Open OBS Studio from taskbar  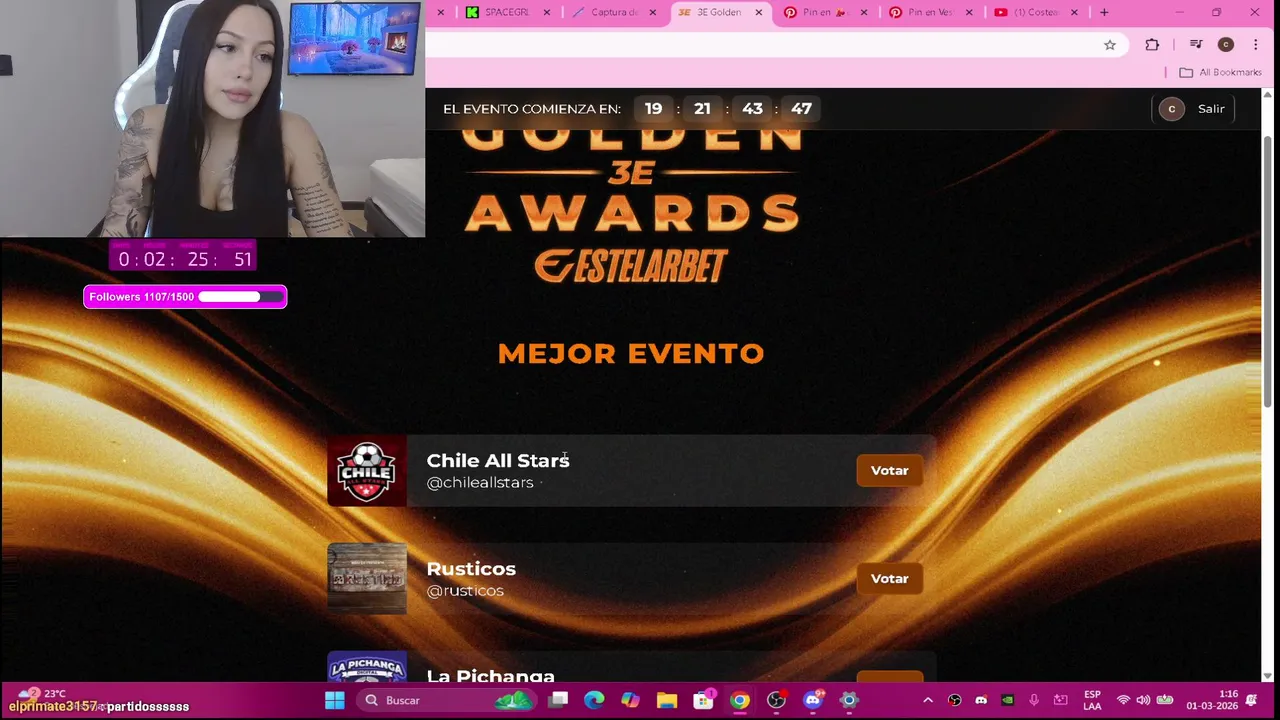(x=776, y=700)
